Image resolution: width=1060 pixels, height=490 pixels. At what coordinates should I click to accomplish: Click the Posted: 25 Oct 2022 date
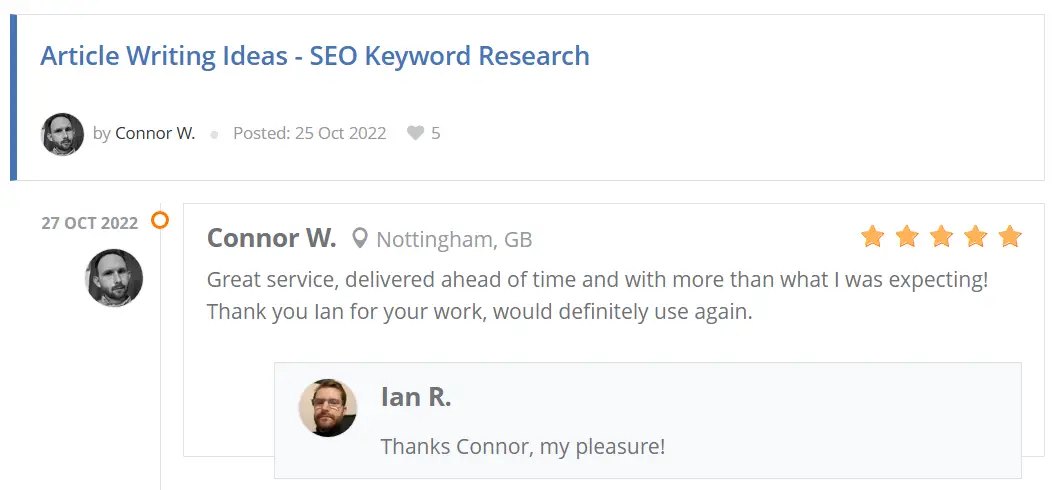click(310, 133)
